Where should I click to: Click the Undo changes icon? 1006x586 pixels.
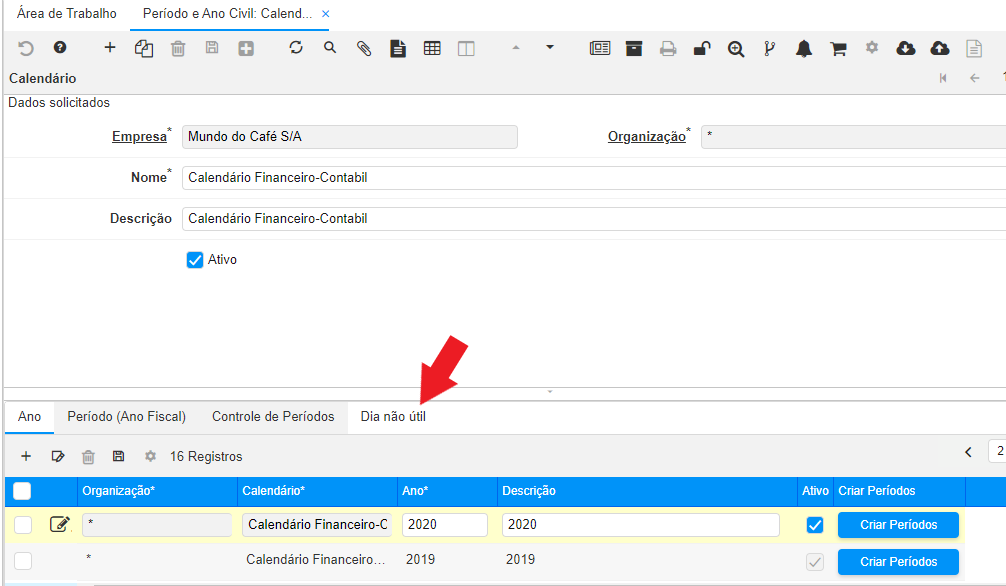coord(26,48)
